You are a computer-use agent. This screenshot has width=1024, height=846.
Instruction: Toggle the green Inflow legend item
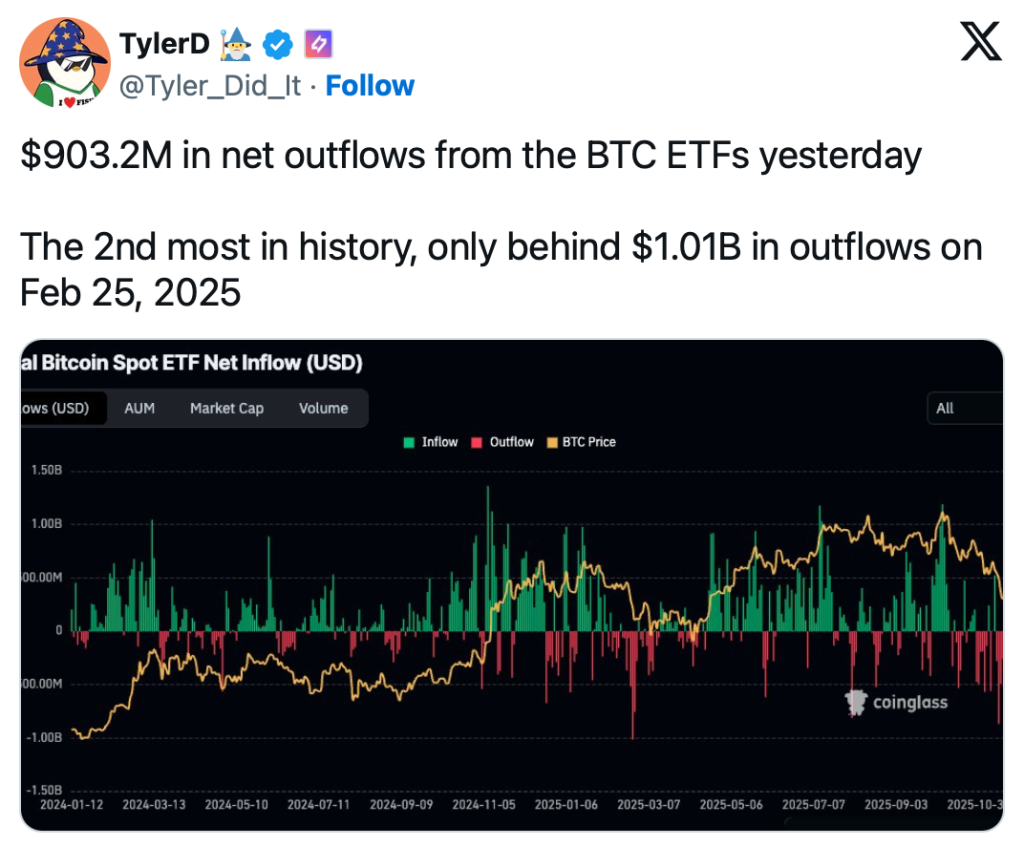[431, 442]
